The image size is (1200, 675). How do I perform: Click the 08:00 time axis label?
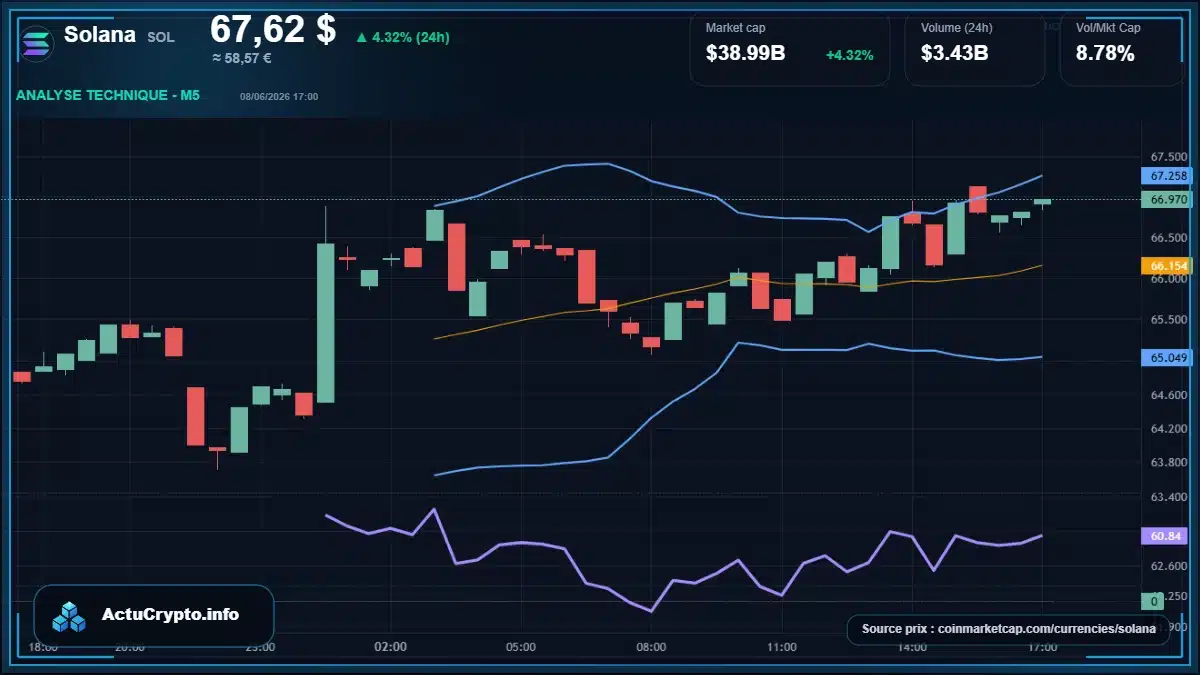click(x=651, y=647)
